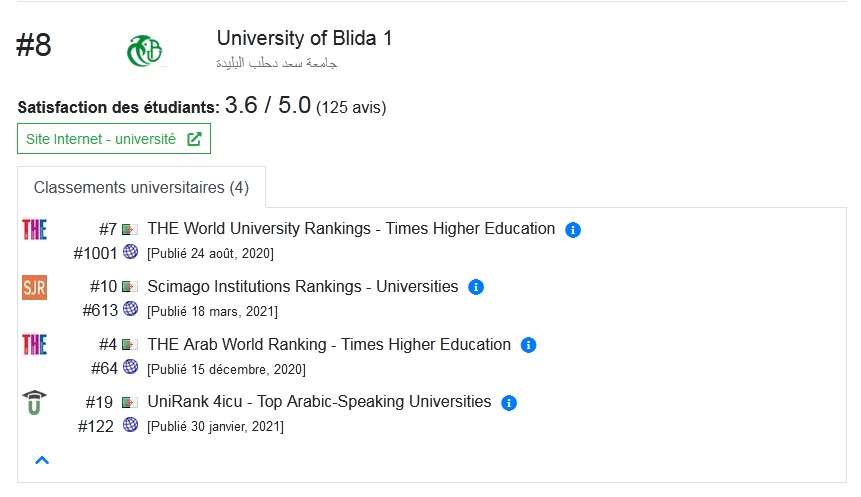
Task: Click globe icon next to #1001 rank
Action: tap(130, 252)
